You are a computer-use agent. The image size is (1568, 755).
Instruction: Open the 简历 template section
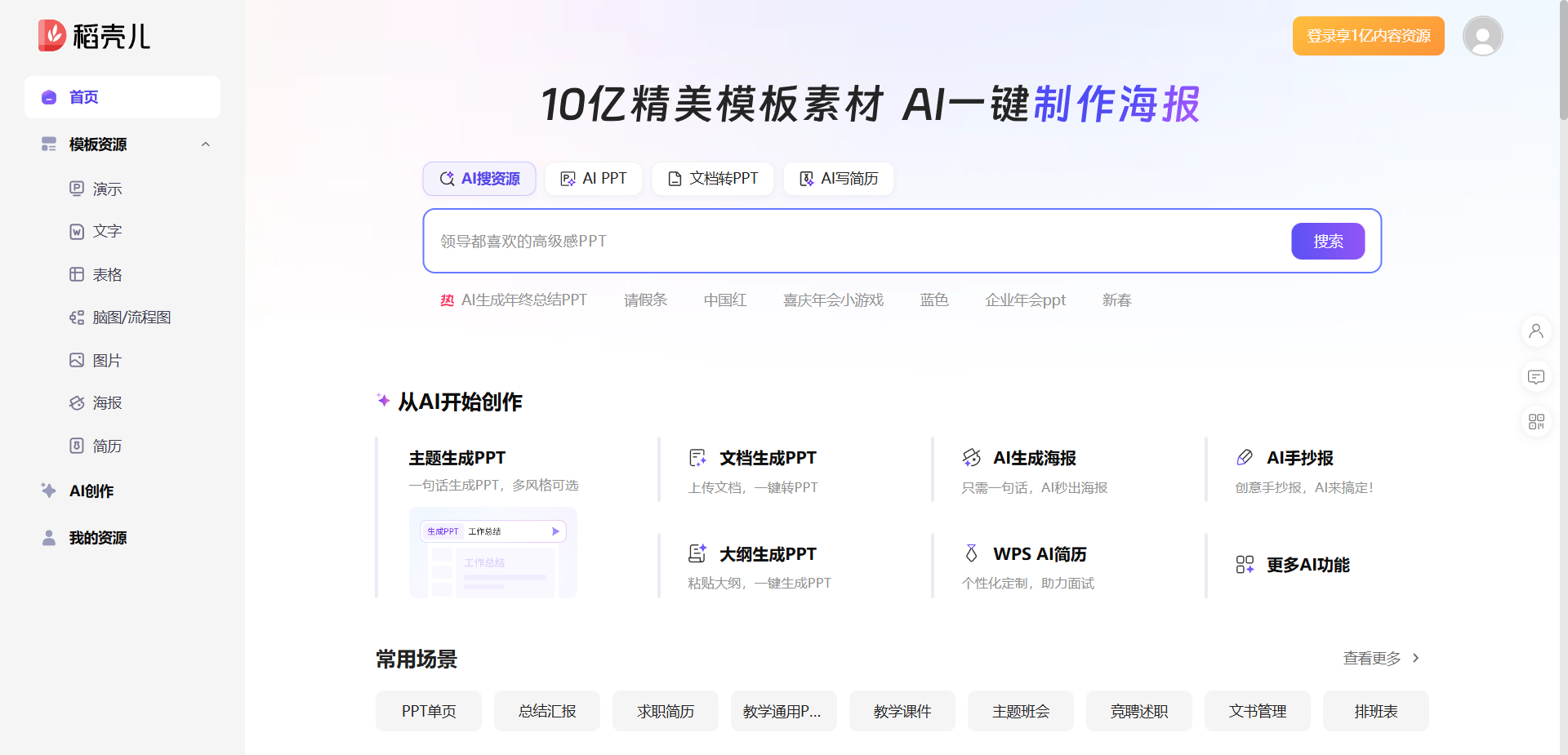[107, 446]
